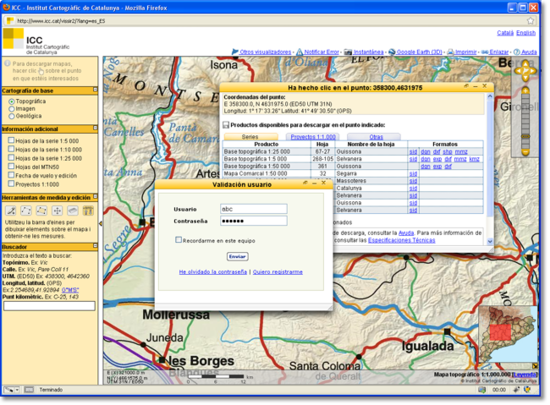550x405 pixels.
Task: Collapse the Cartografía de base panel
Action: click(95, 90)
